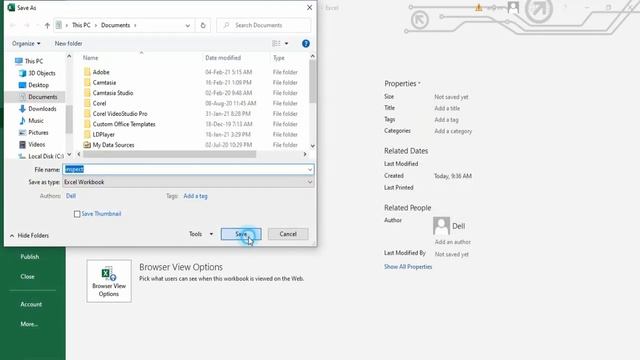Screen dimensions: 640x360
Task: Open Browser View Options button in Excel
Action: [109, 281]
